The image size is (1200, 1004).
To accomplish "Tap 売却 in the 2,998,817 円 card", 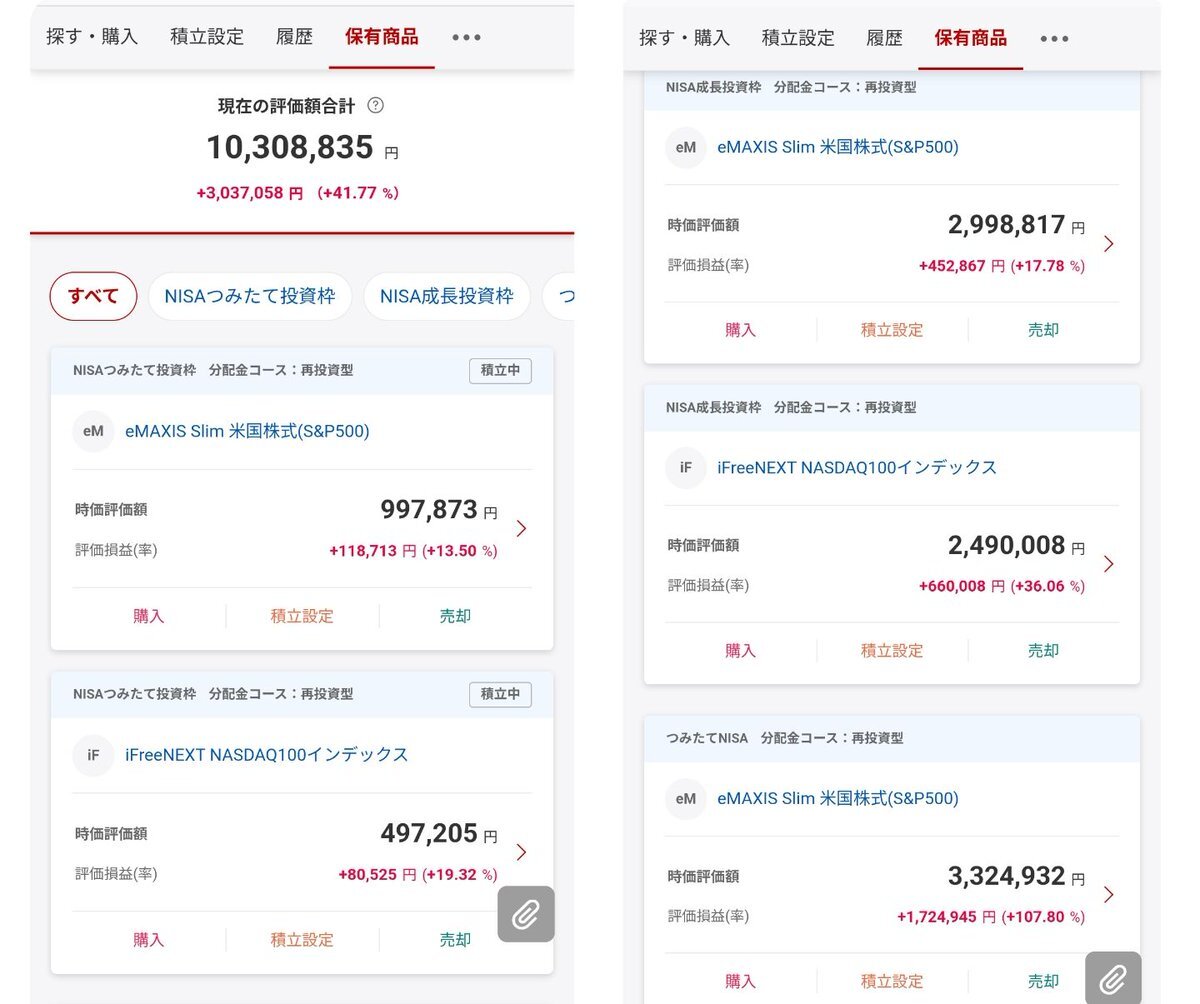I will (x=1043, y=330).
